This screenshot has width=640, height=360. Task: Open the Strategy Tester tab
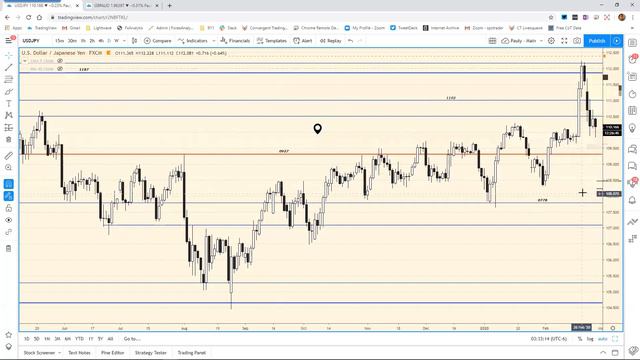(151, 353)
